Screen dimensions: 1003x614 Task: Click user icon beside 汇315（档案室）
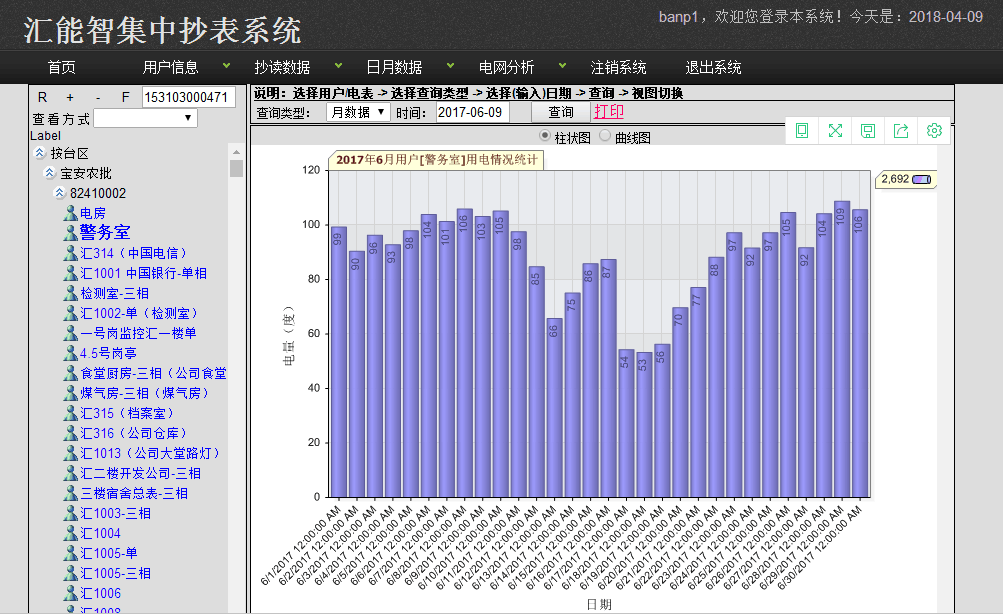(x=70, y=413)
